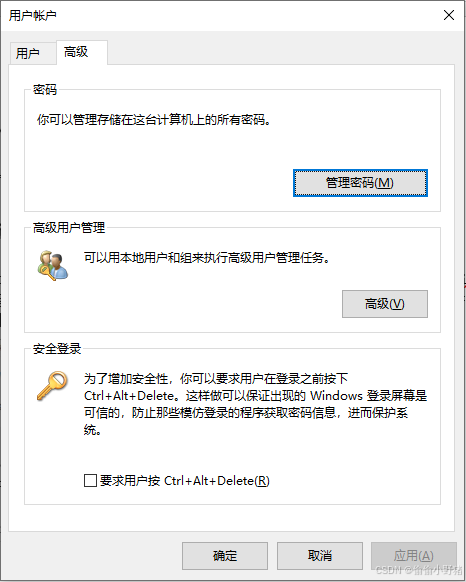This screenshot has height=582, width=466.
Task: Enable the 要求用户按 Ctrl+Alt+Delete checkbox
Action: [90, 480]
